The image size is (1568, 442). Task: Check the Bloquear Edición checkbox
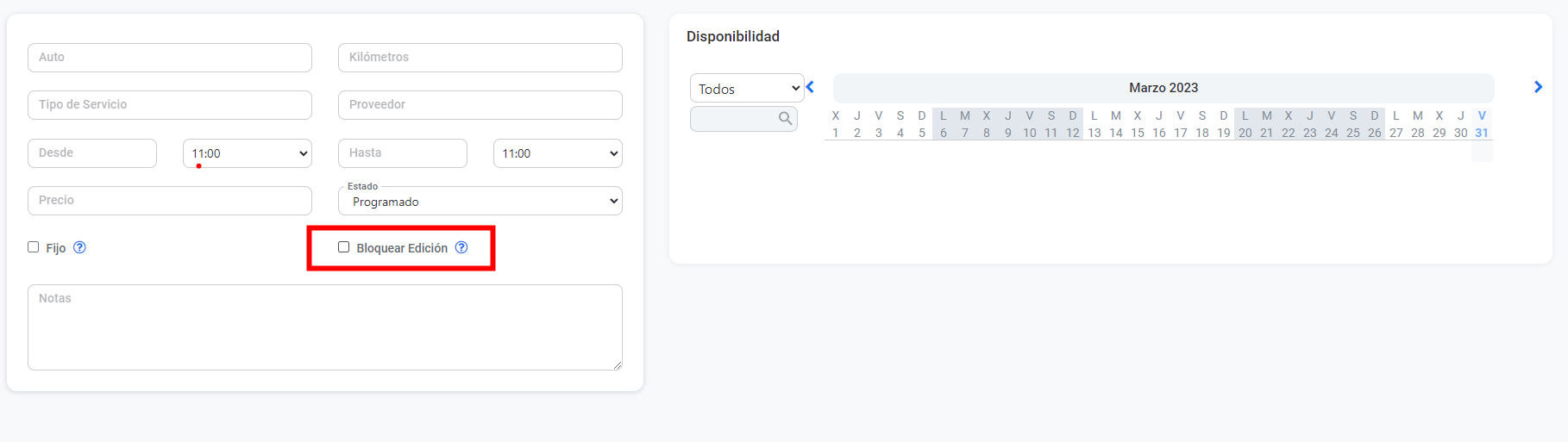[344, 247]
